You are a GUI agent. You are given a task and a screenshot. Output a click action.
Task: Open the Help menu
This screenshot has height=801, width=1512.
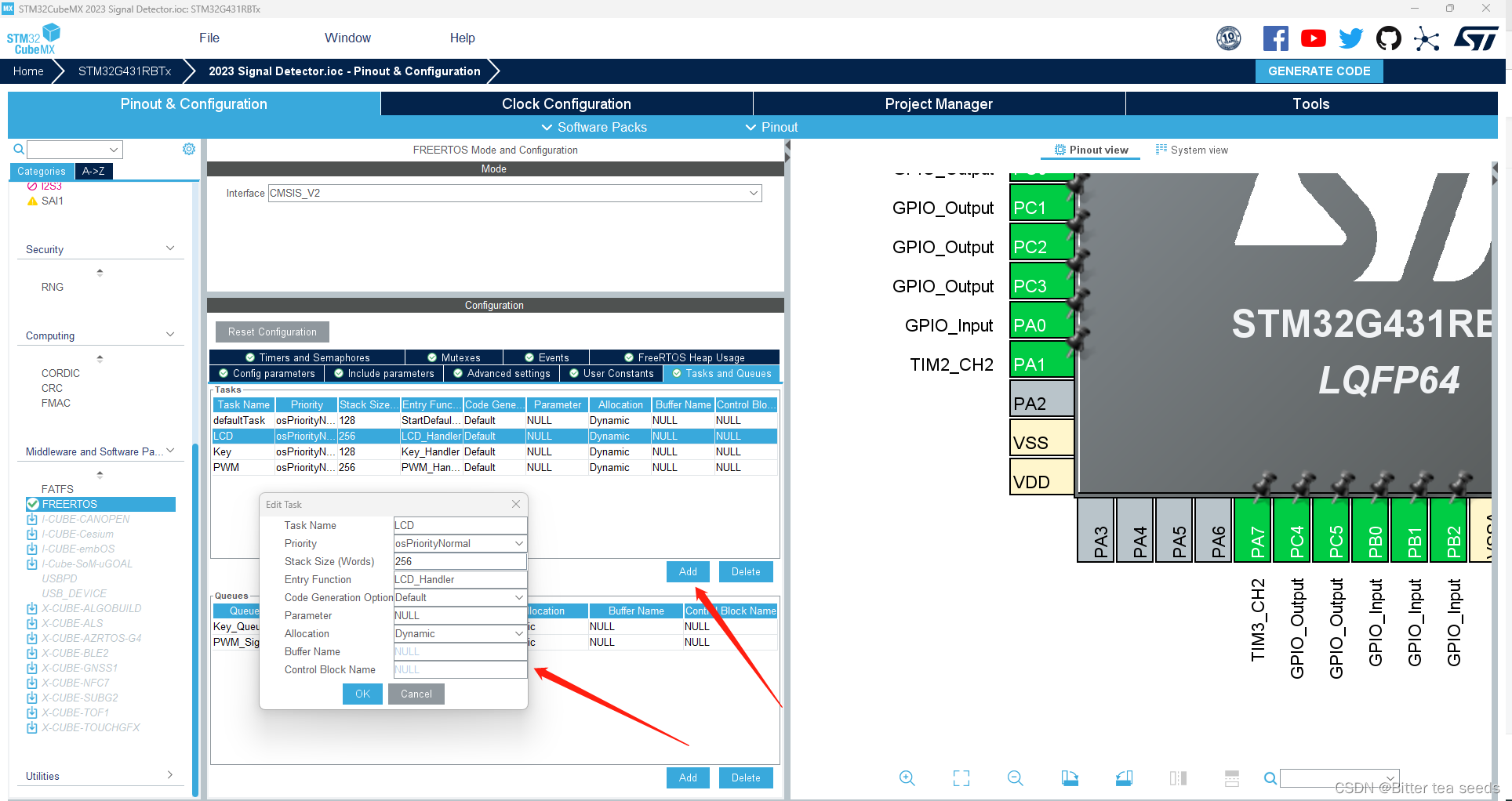463,38
